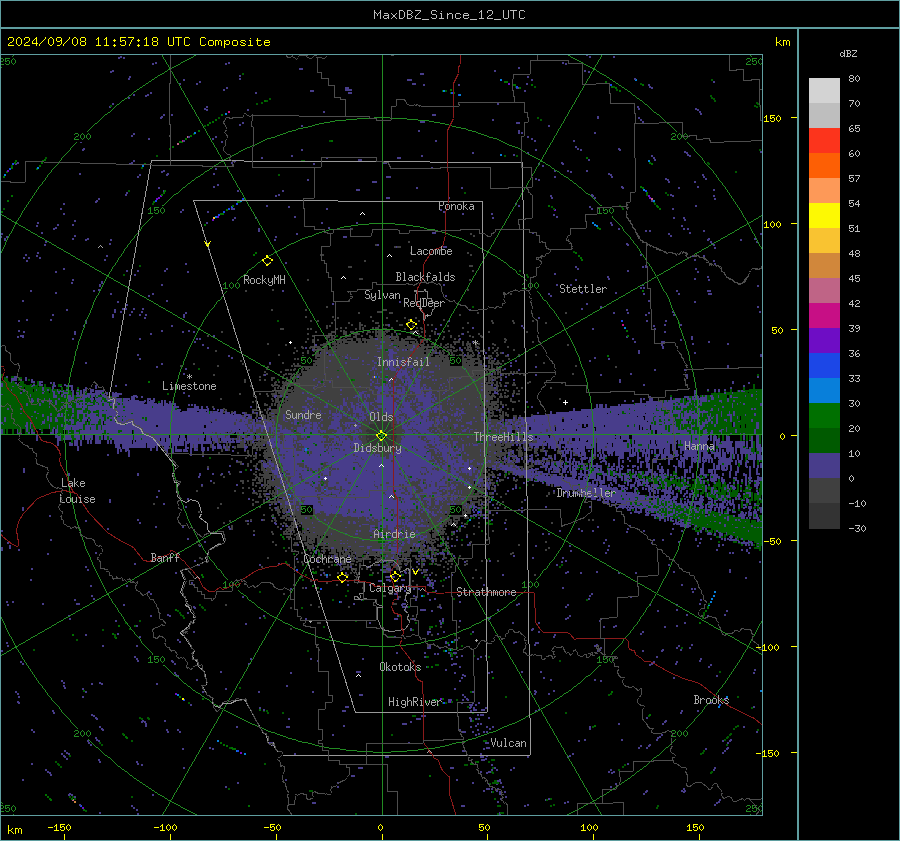Screen dimensions: 900x841
Task: Click the yellow station marker below Cochrane
Action: [343, 578]
